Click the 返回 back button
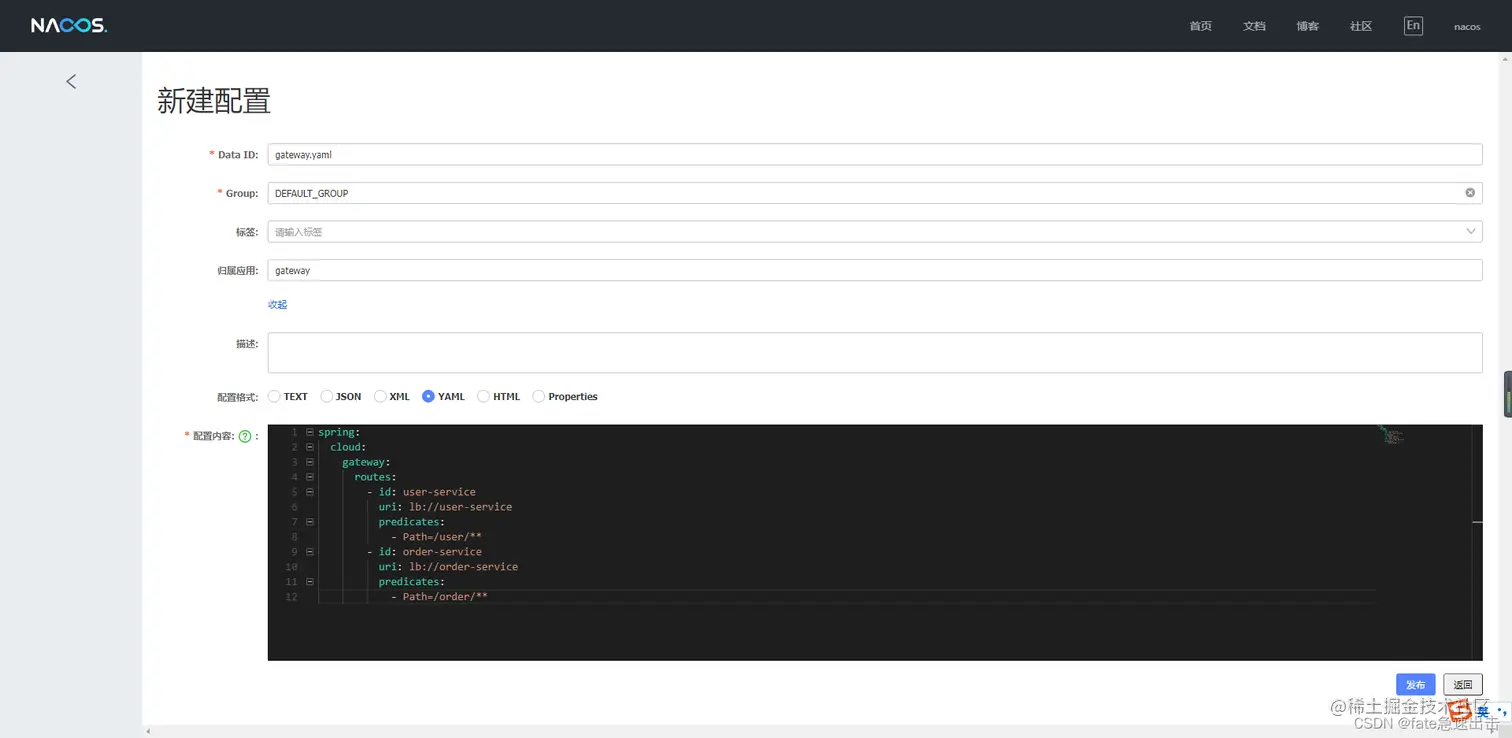This screenshot has height=738, width=1512. tap(1463, 685)
